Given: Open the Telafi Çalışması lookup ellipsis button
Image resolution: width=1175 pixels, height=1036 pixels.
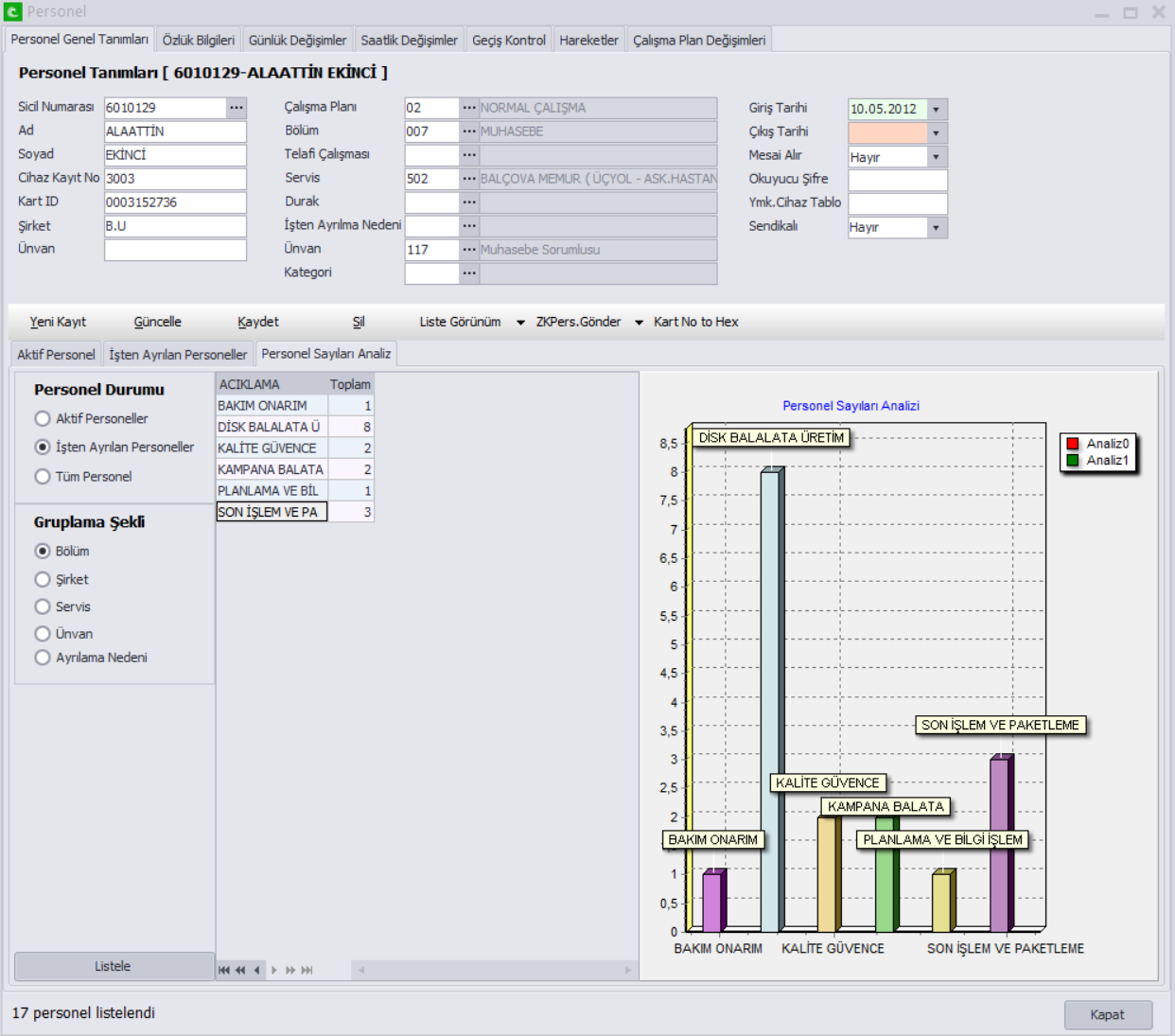Looking at the screenshot, I should pos(469,155).
